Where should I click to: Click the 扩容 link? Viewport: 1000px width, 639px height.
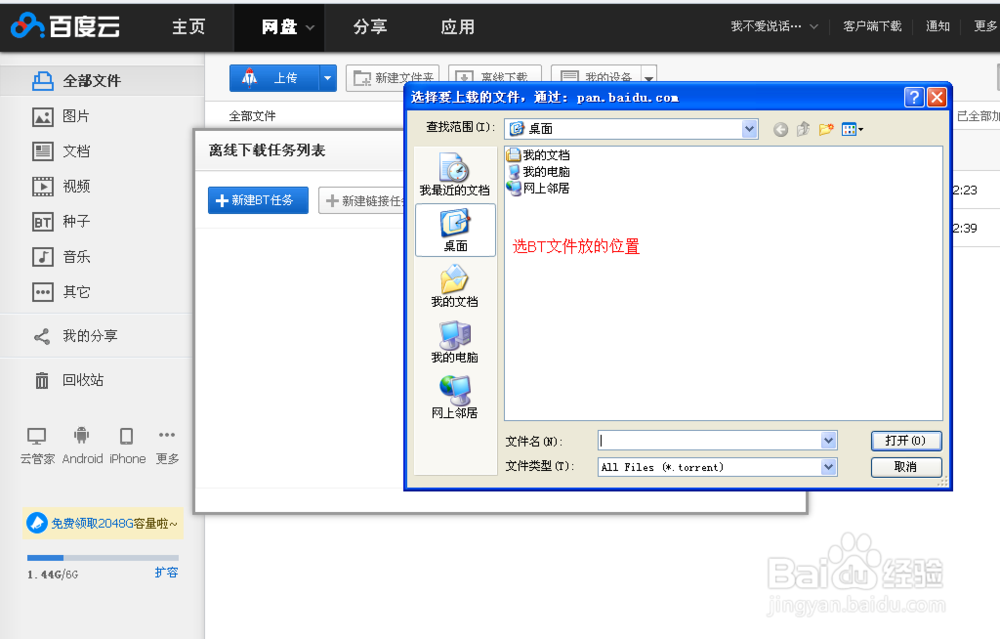(166, 573)
